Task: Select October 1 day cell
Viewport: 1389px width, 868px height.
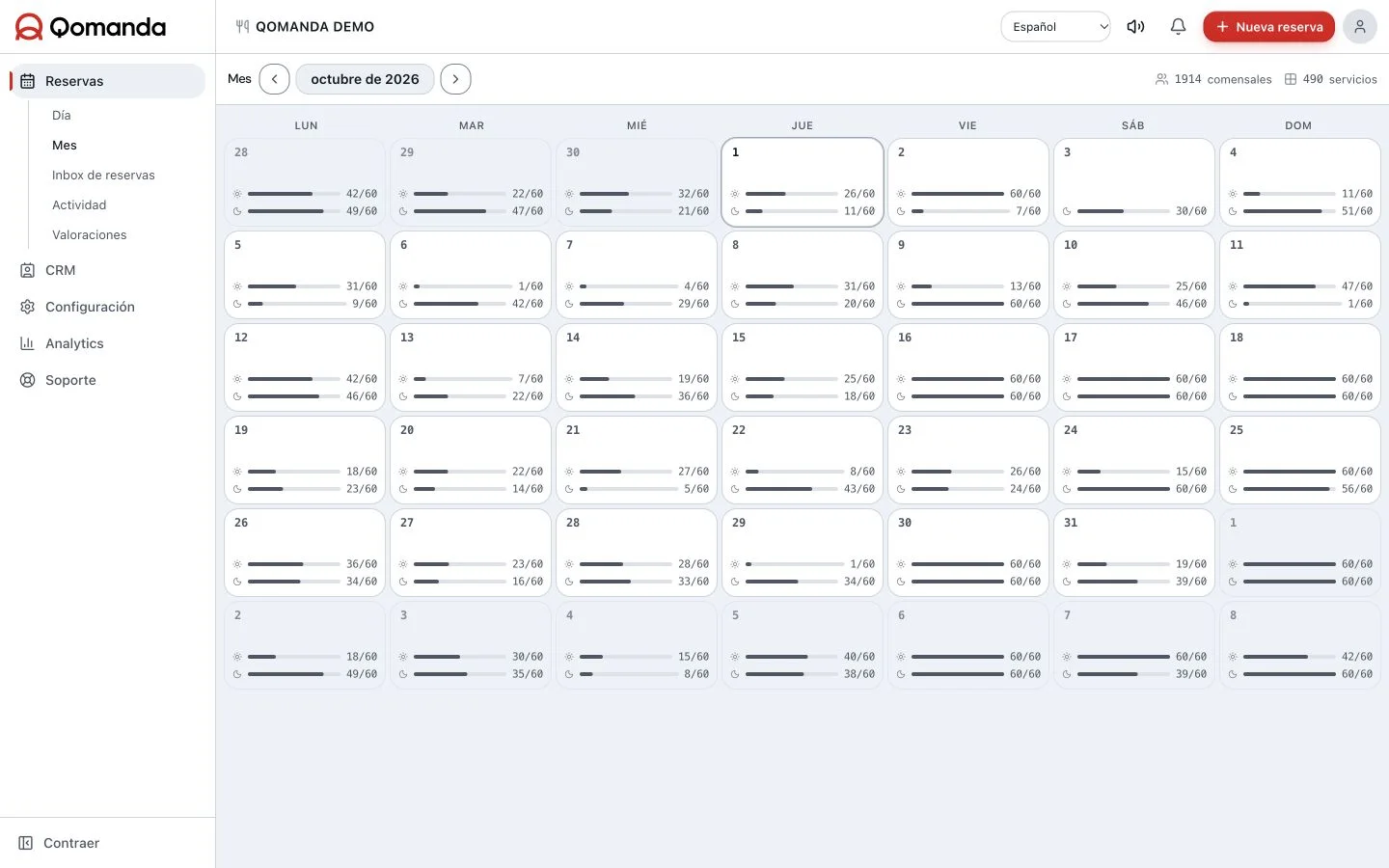Action: (803, 182)
